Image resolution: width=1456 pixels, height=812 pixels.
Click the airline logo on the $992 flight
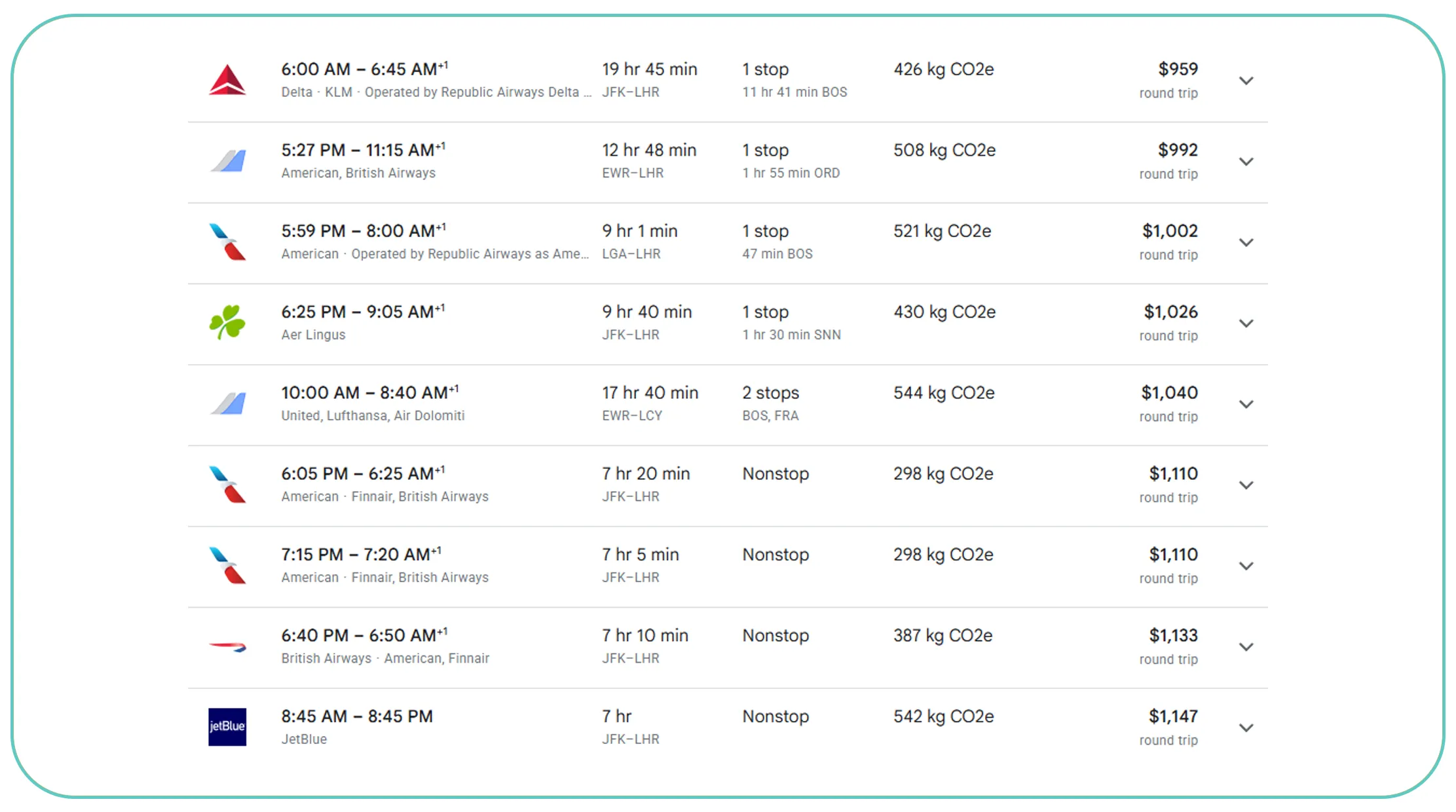[227, 161]
